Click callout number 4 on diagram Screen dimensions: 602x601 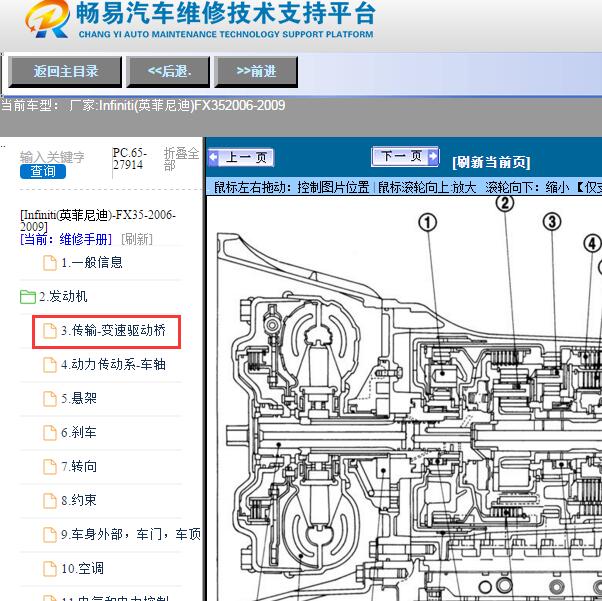click(592, 243)
